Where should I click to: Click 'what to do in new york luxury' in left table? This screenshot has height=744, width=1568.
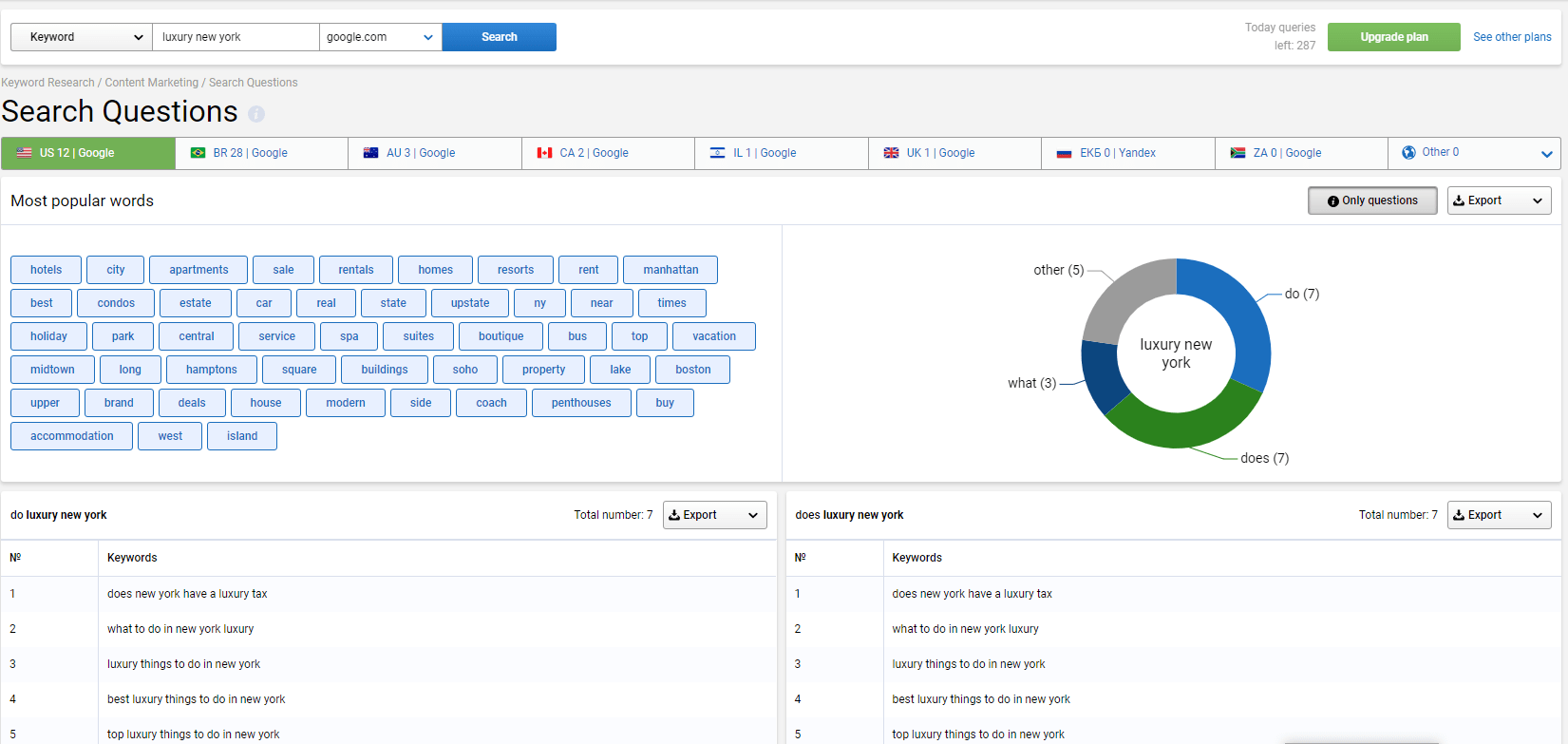pyautogui.click(x=180, y=629)
